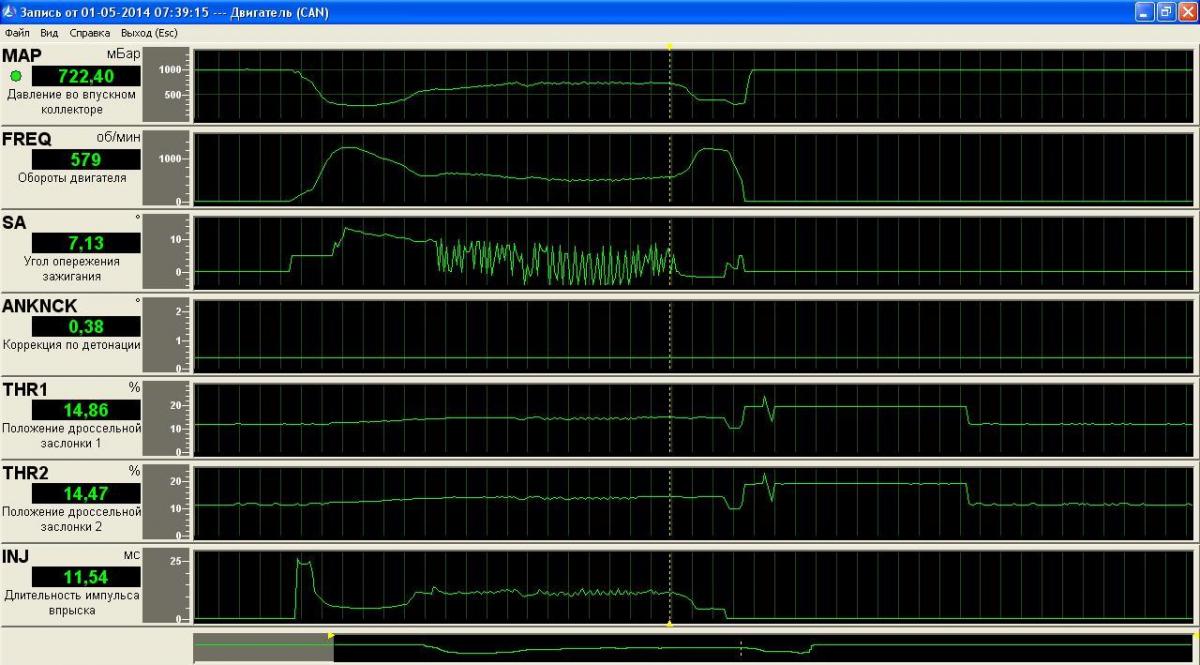The height and width of the screenshot is (665, 1200).
Task: Click the description Длительность импульса впрыска
Action: click(x=72, y=602)
